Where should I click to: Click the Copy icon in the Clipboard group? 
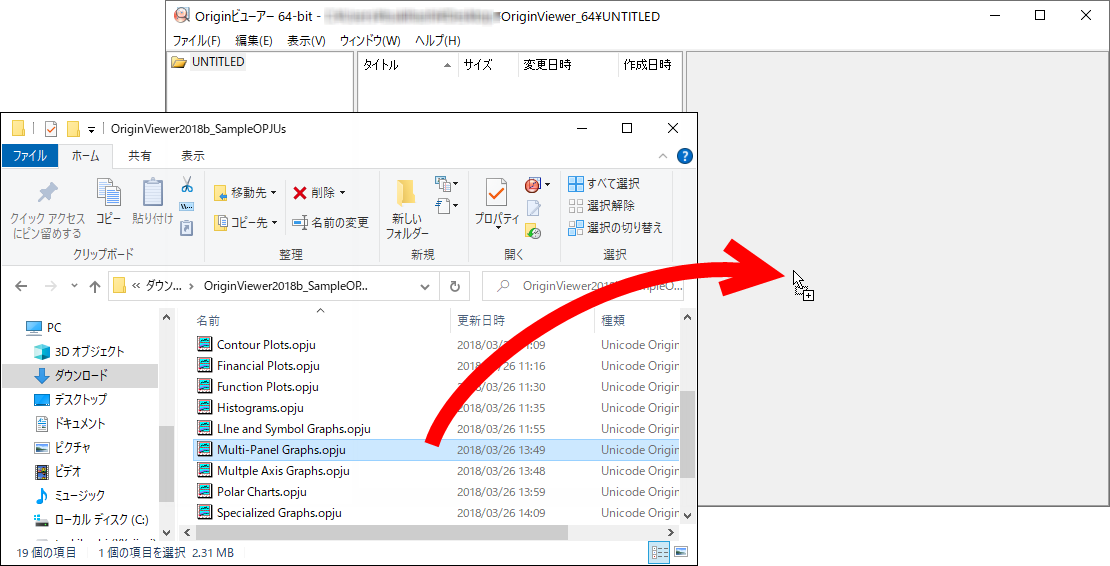[x=108, y=192]
